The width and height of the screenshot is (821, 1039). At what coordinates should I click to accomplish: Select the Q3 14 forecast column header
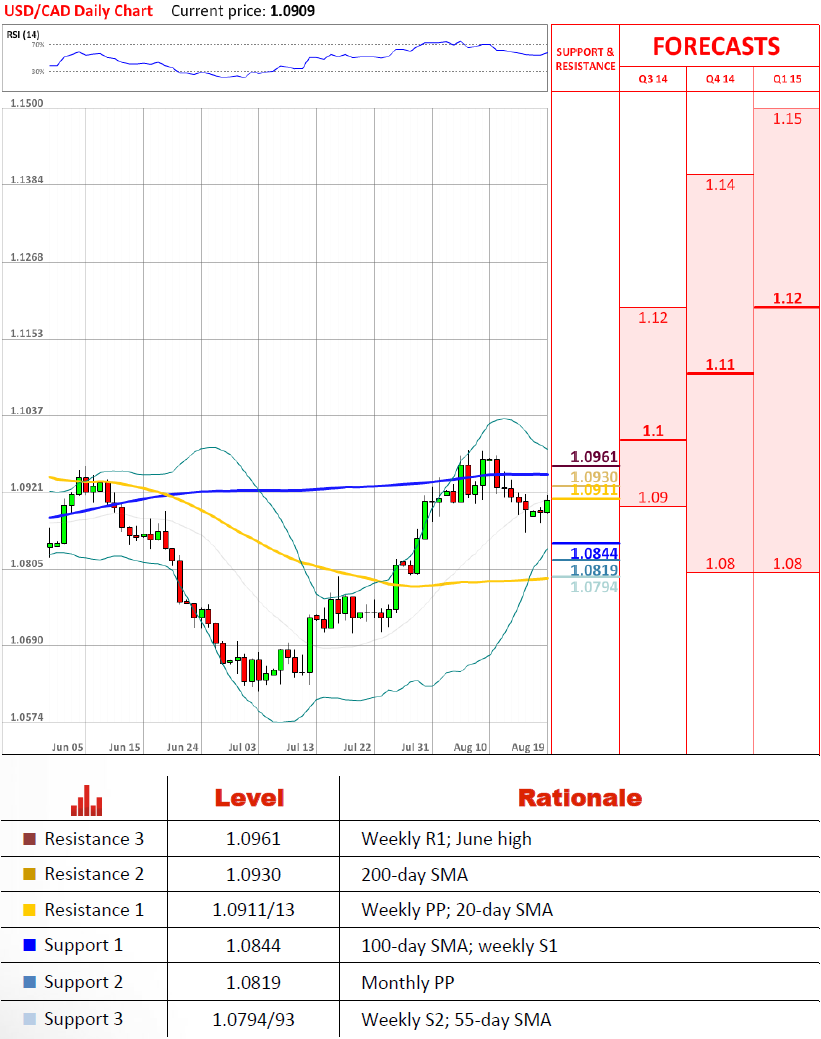coord(653,79)
